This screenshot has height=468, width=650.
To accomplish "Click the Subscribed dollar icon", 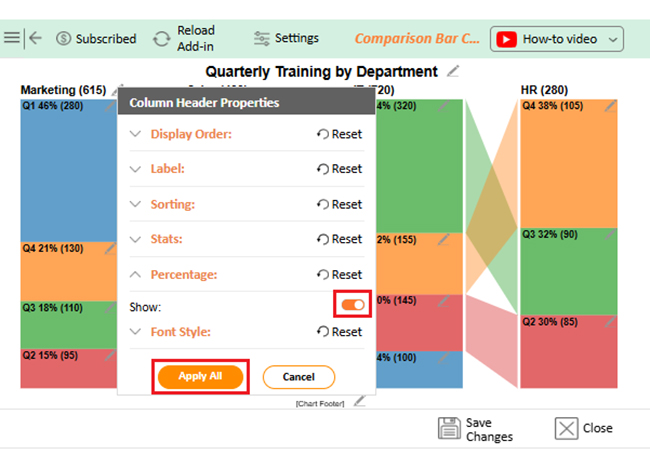I will (64, 39).
